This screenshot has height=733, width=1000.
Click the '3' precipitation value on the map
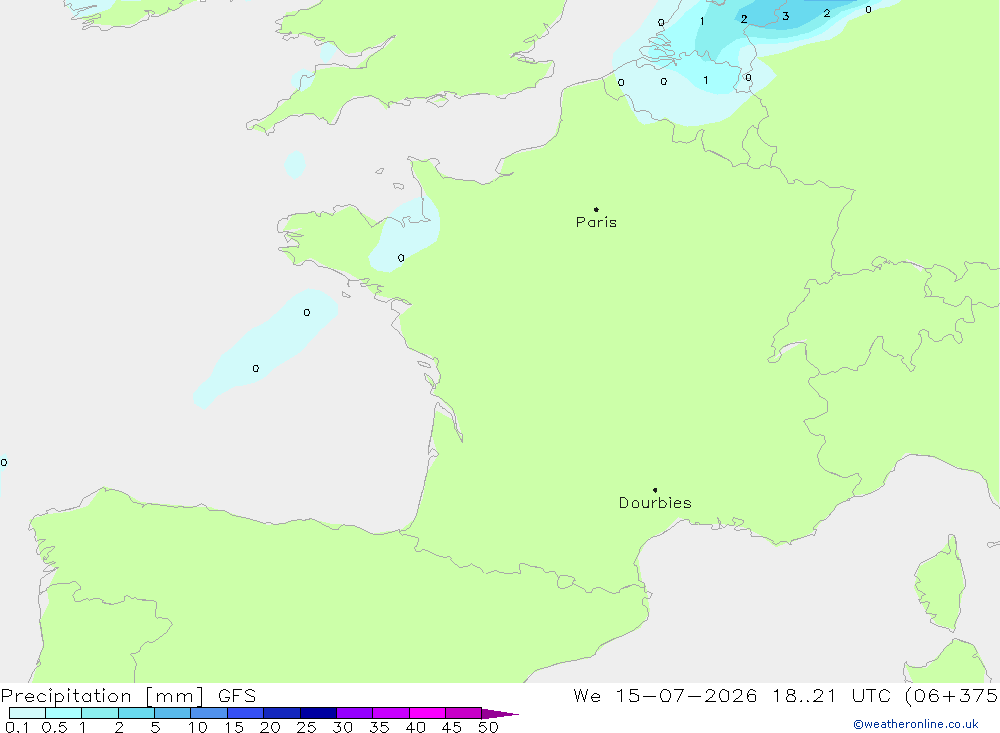[x=786, y=17]
